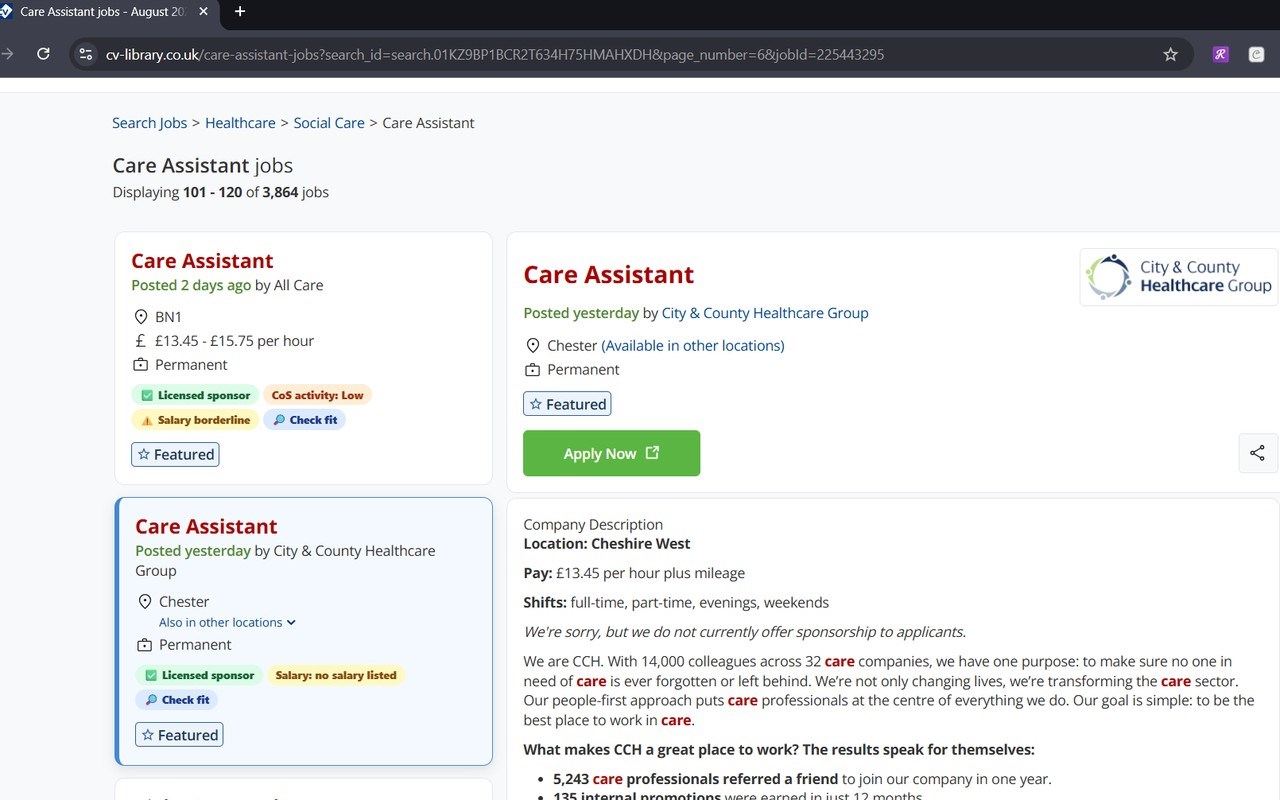Click the BN1 location text
1280x800 pixels.
[x=168, y=317]
